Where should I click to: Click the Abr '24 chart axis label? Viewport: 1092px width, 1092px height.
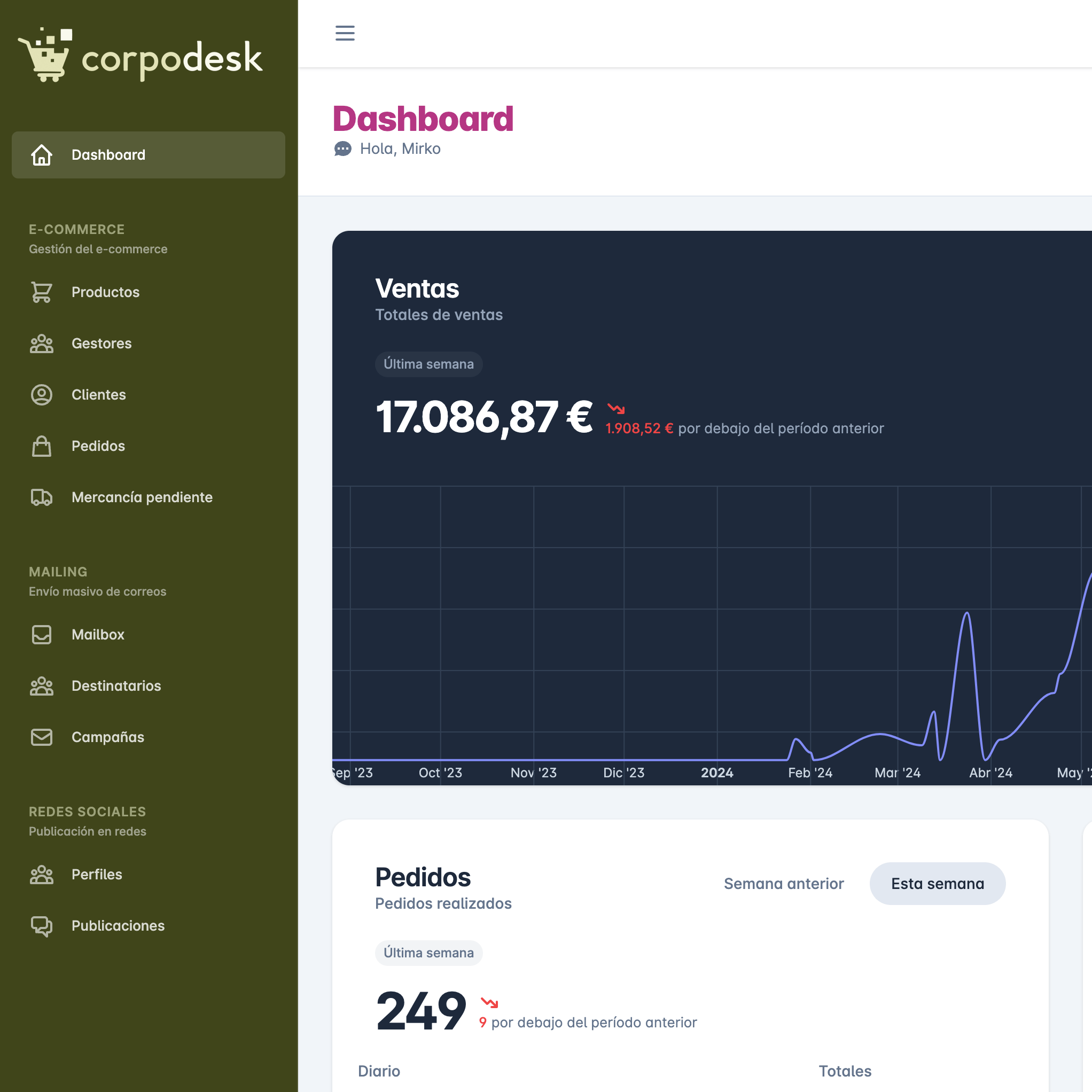[x=990, y=773]
